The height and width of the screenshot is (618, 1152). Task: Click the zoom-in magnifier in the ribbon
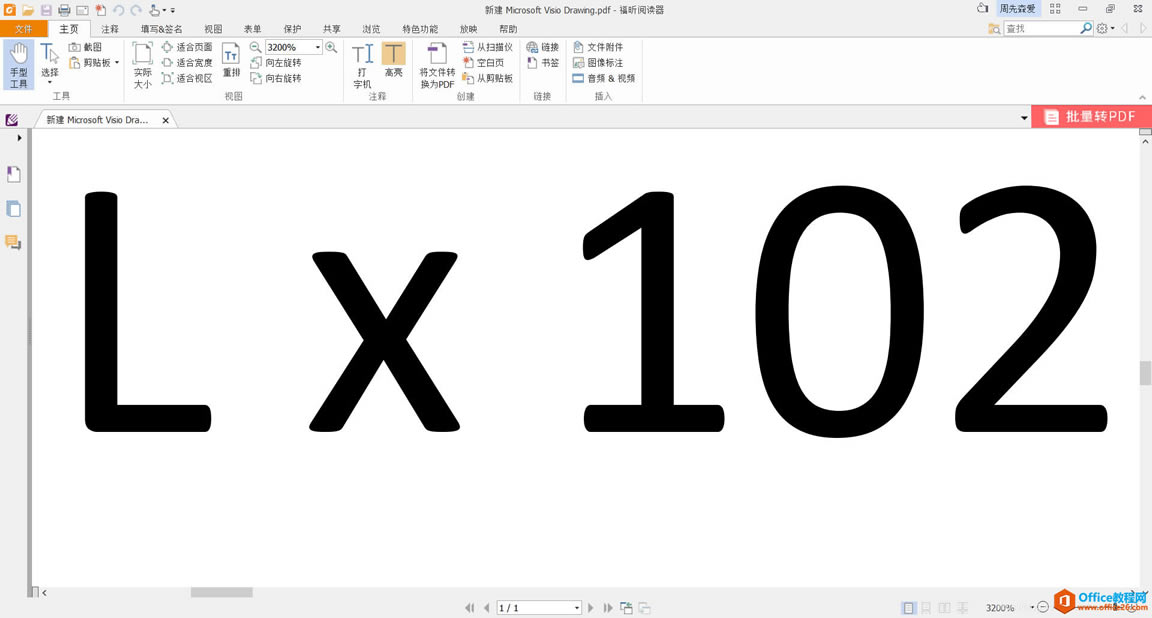click(x=331, y=47)
